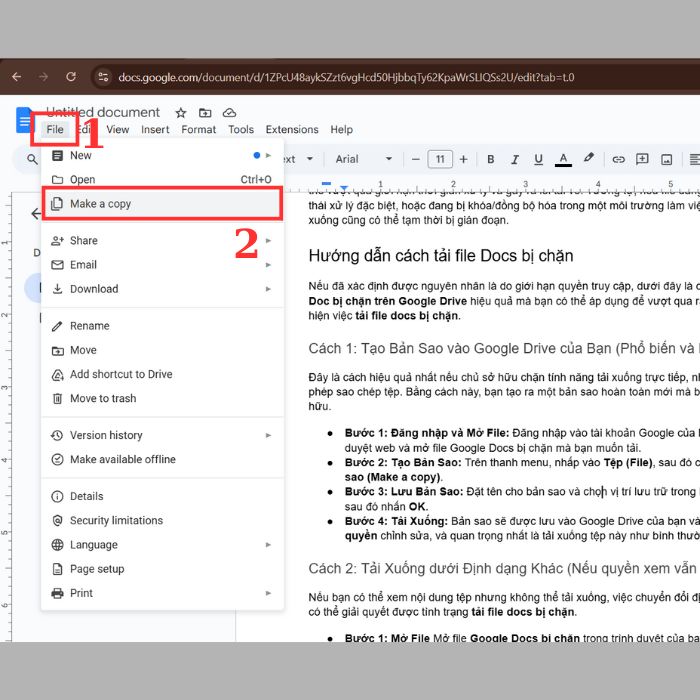Image resolution: width=700 pixels, height=700 pixels.
Task: Select Make a copy
Action: coord(162,204)
